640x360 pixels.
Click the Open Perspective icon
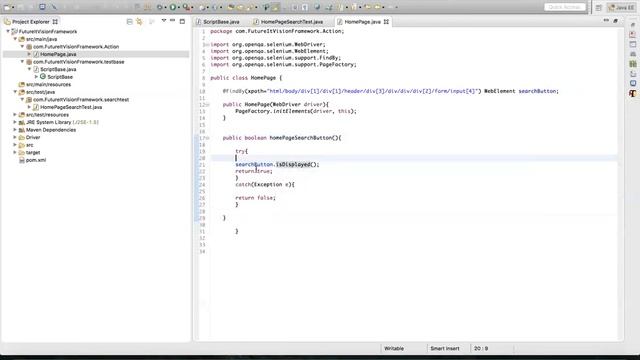click(598, 7)
